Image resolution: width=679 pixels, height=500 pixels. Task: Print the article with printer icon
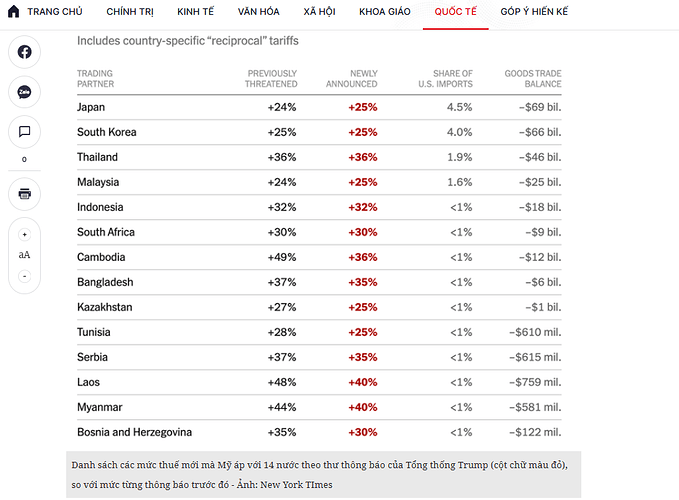24,193
